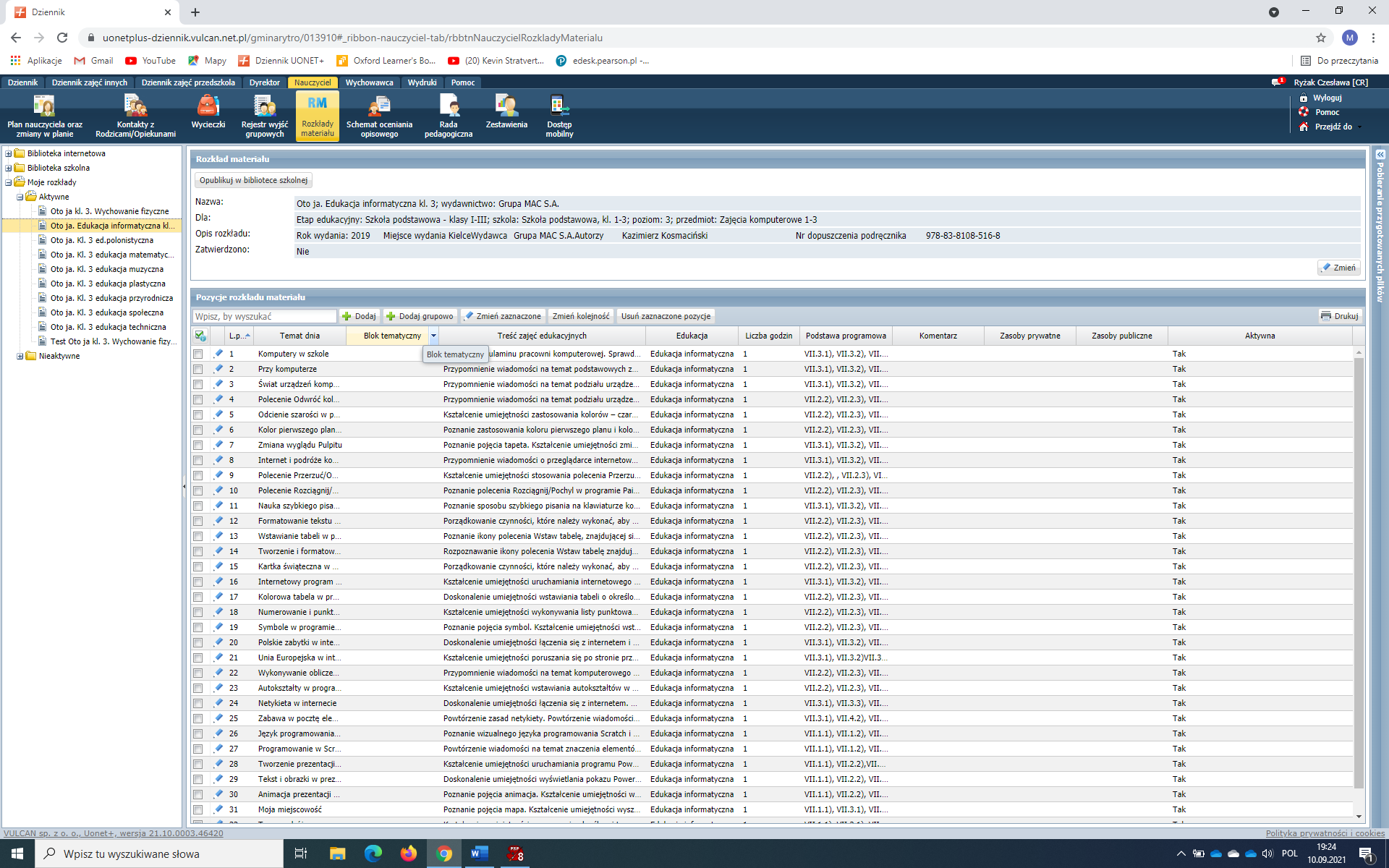
Task: Click edit pencil for row 1
Action: click(218, 353)
